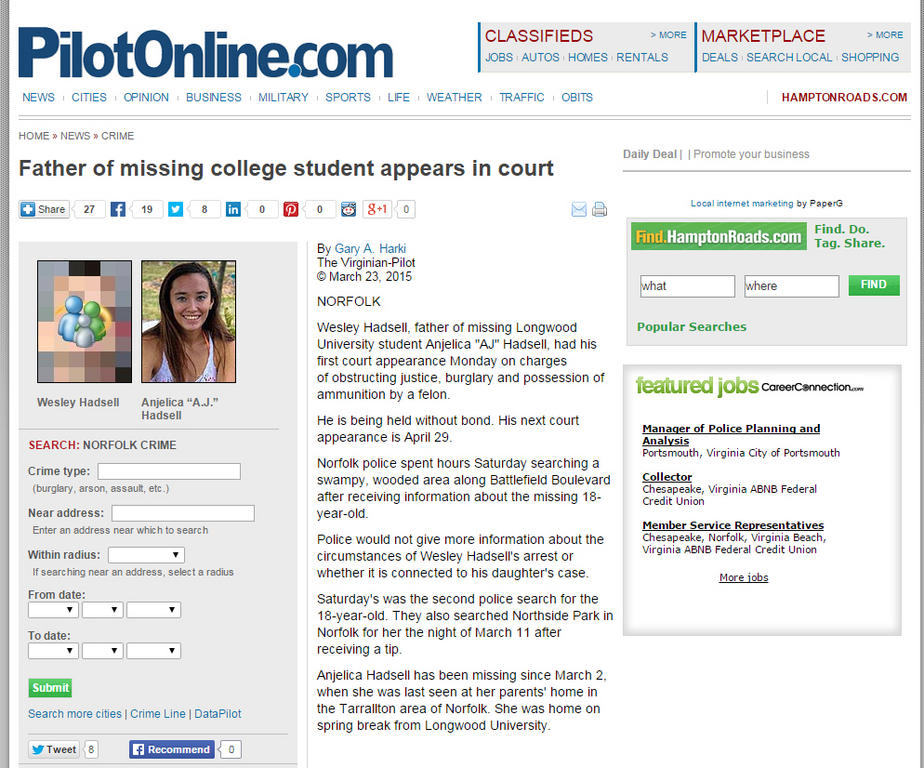Submit to Reddit via the alien icon
The height and width of the screenshot is (768, 924).
349,209
